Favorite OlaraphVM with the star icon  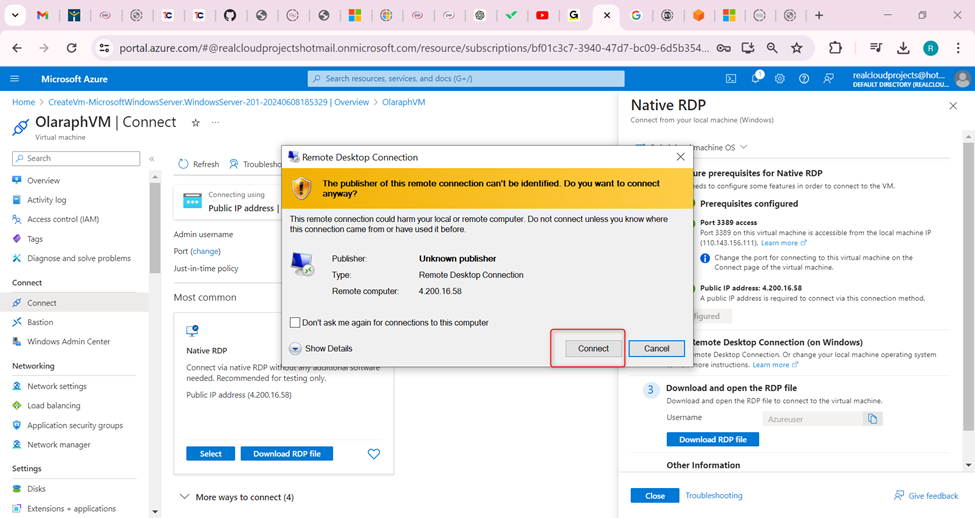point(195,123)
